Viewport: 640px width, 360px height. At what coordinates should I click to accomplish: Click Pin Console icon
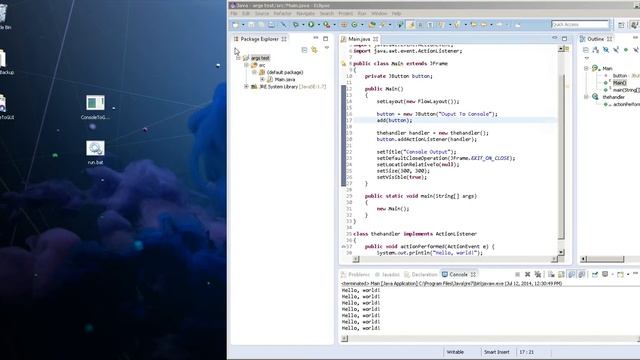tap(595, 274)
